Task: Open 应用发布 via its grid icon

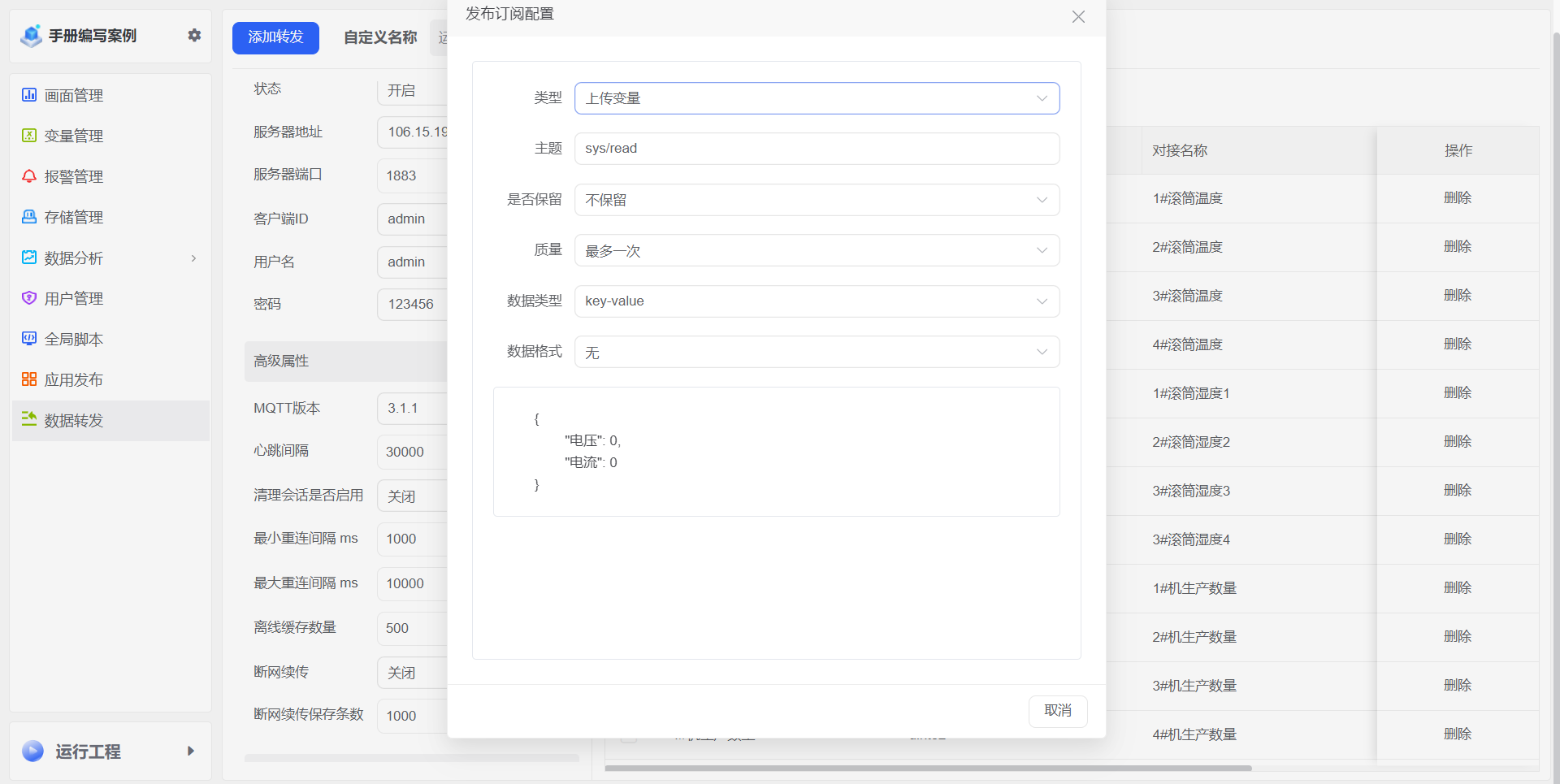Action: [29, 379]
